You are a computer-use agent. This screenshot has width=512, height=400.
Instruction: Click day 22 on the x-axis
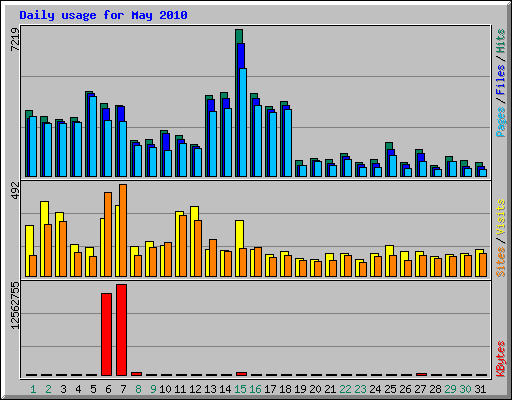[x=345, y=389]
